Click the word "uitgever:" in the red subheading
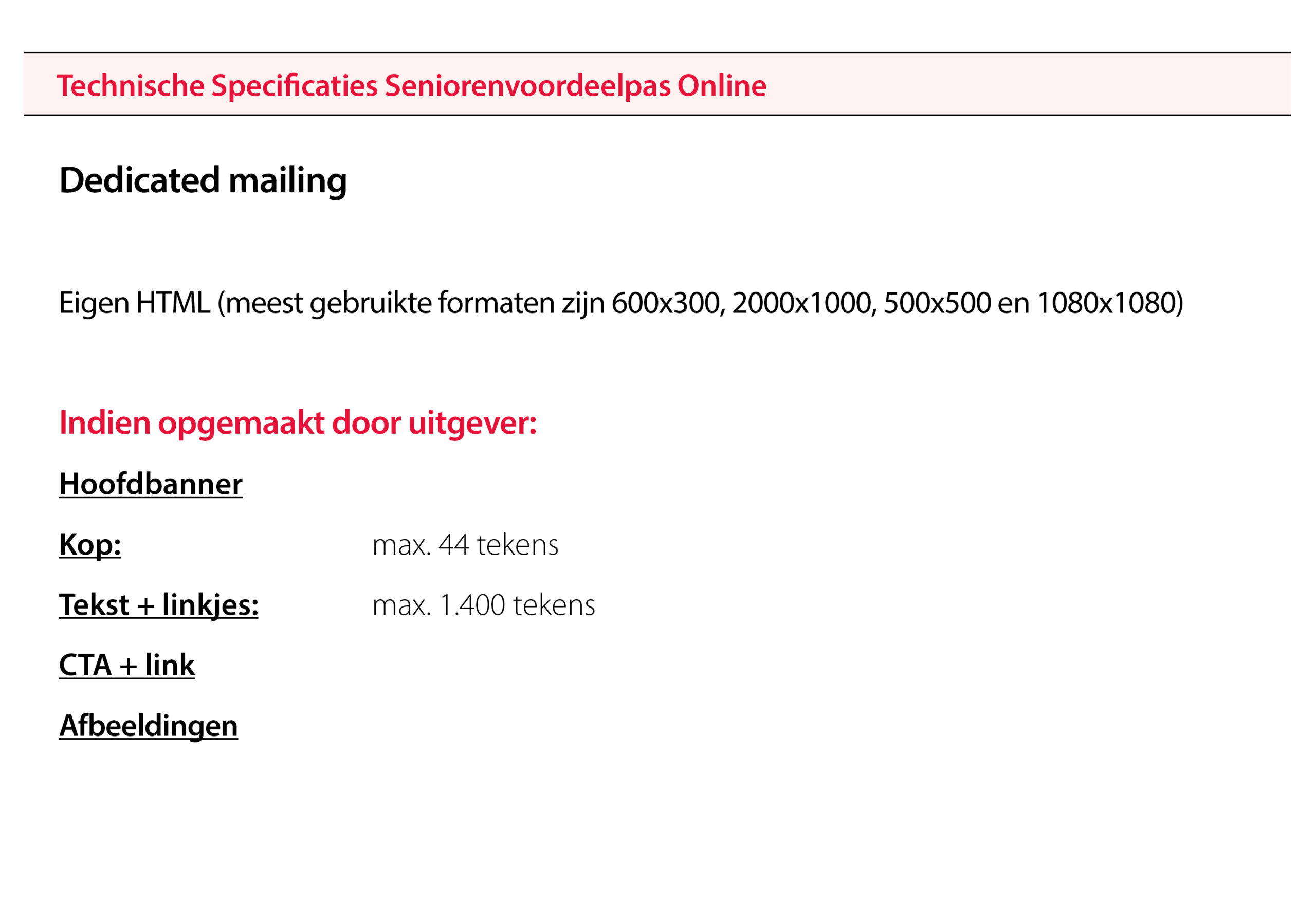 pyautogui.click(x=472, y=422)
